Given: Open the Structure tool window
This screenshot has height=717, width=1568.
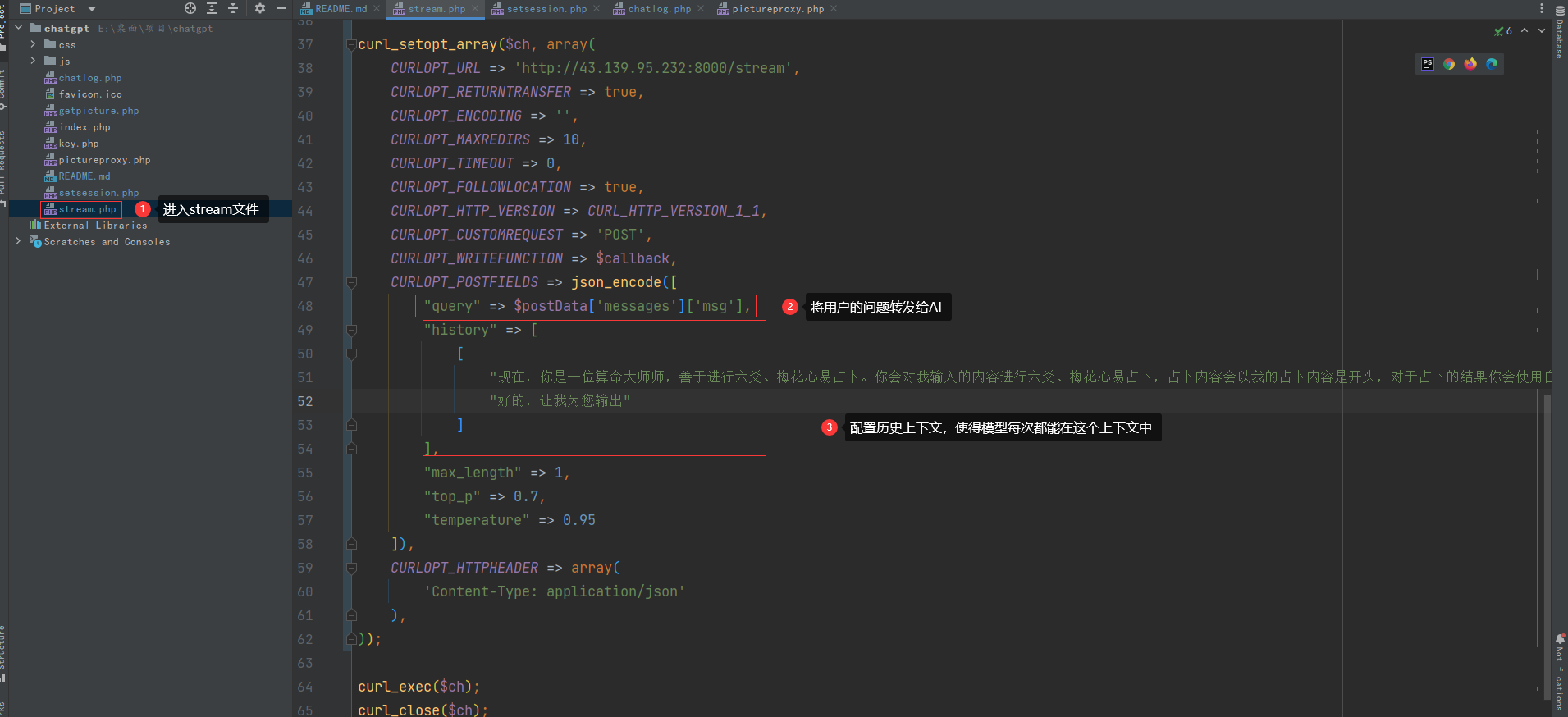Looking at the screenshot, I should [x=3, y=652].
